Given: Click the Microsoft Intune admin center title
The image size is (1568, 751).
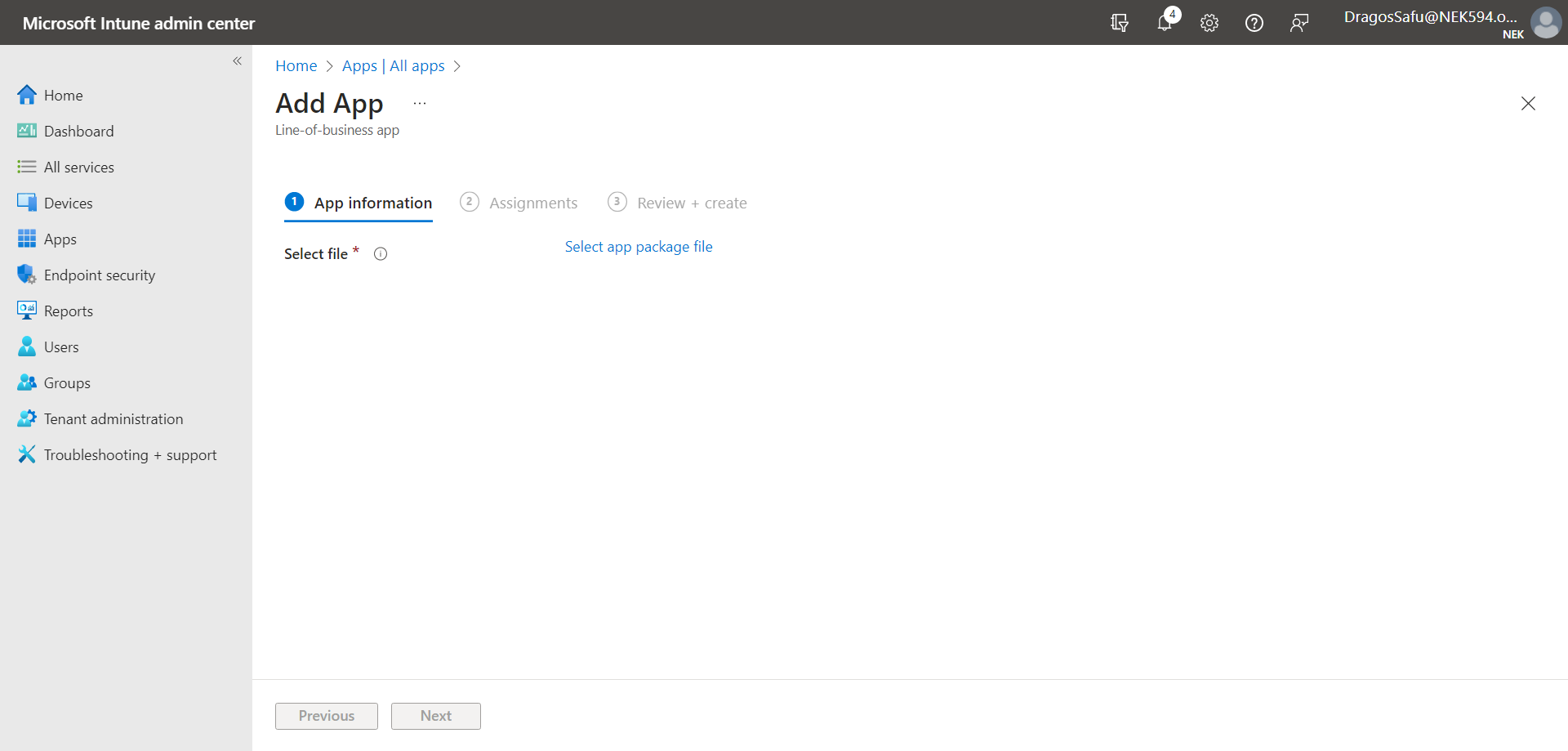Looking at the screenshot, I should coord(139,23).
